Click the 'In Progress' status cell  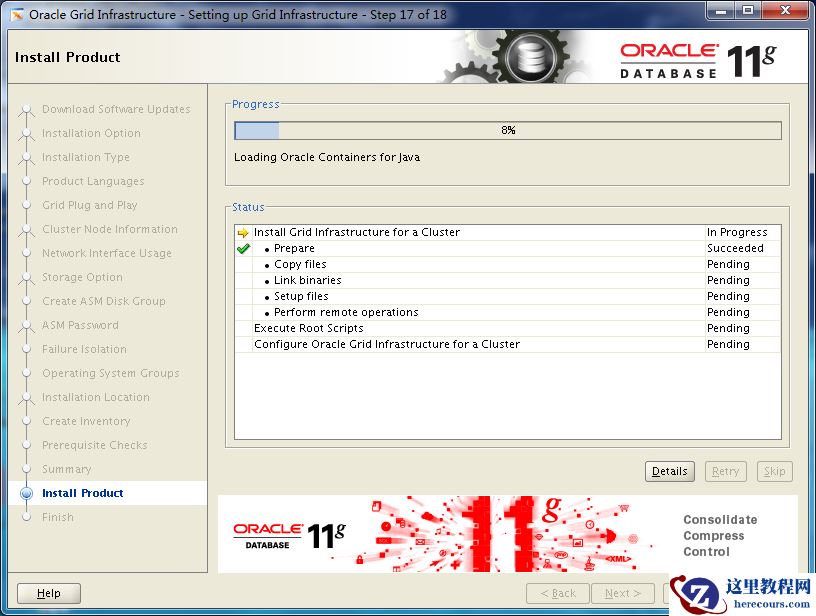click(743, 233)
